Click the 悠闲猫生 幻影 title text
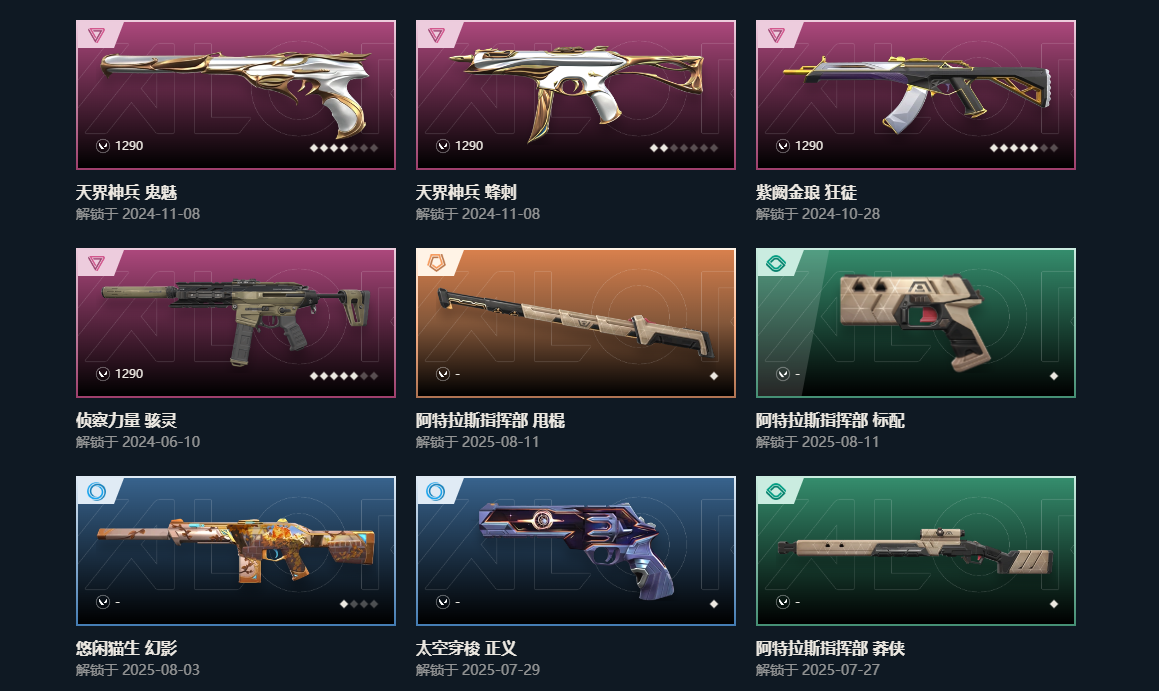Screen dimensions: 1159x691 126,648
